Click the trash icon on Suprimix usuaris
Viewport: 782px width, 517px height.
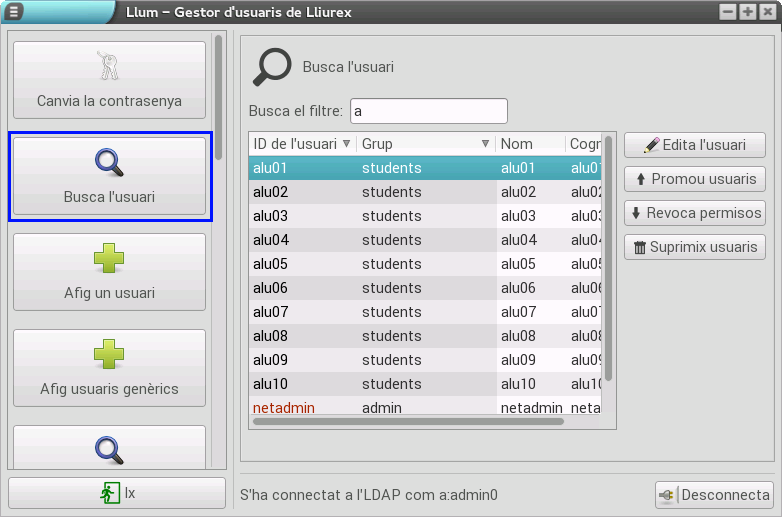tap(639, 247)
